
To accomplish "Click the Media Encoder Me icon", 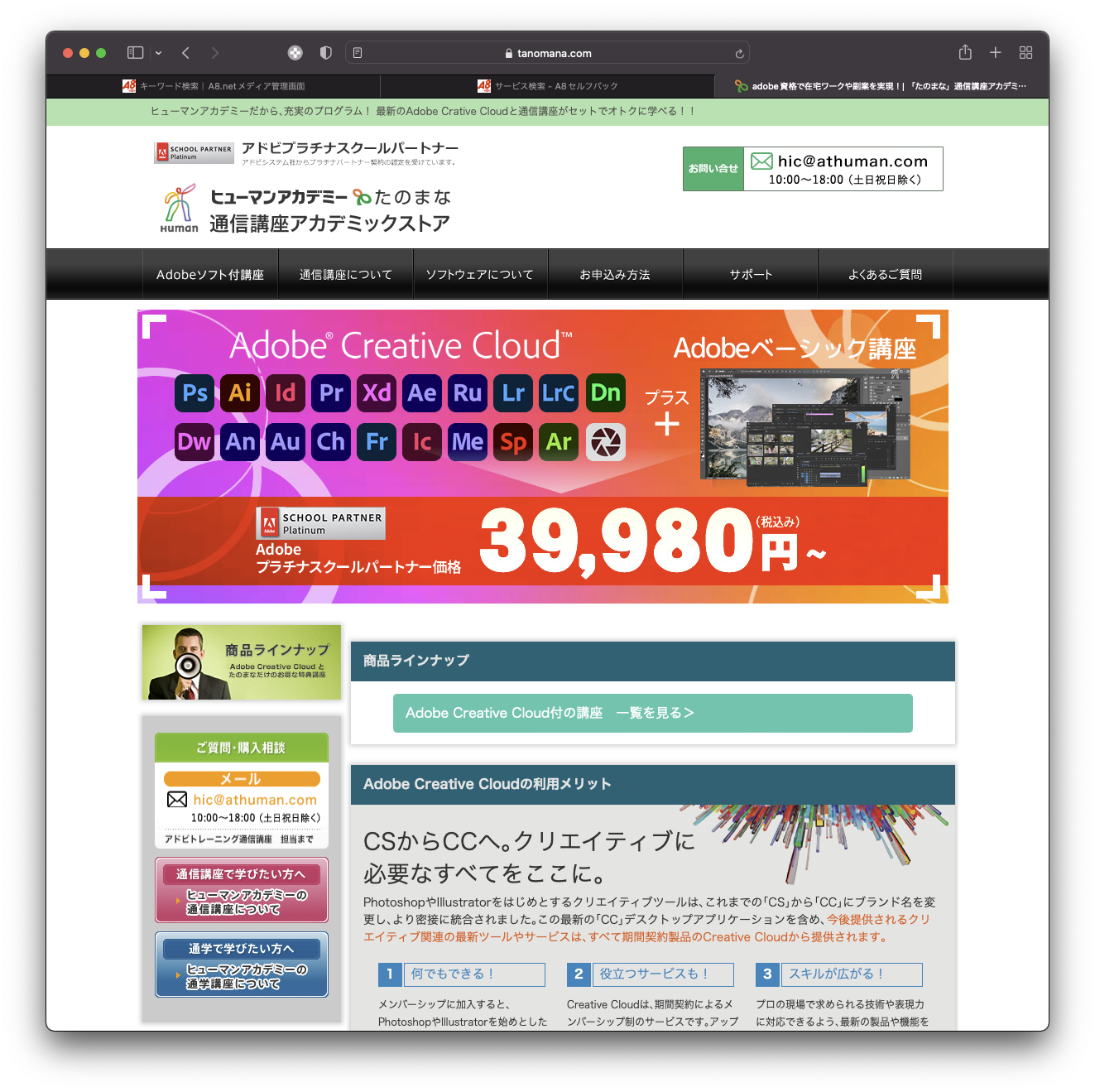I will 468,441.
